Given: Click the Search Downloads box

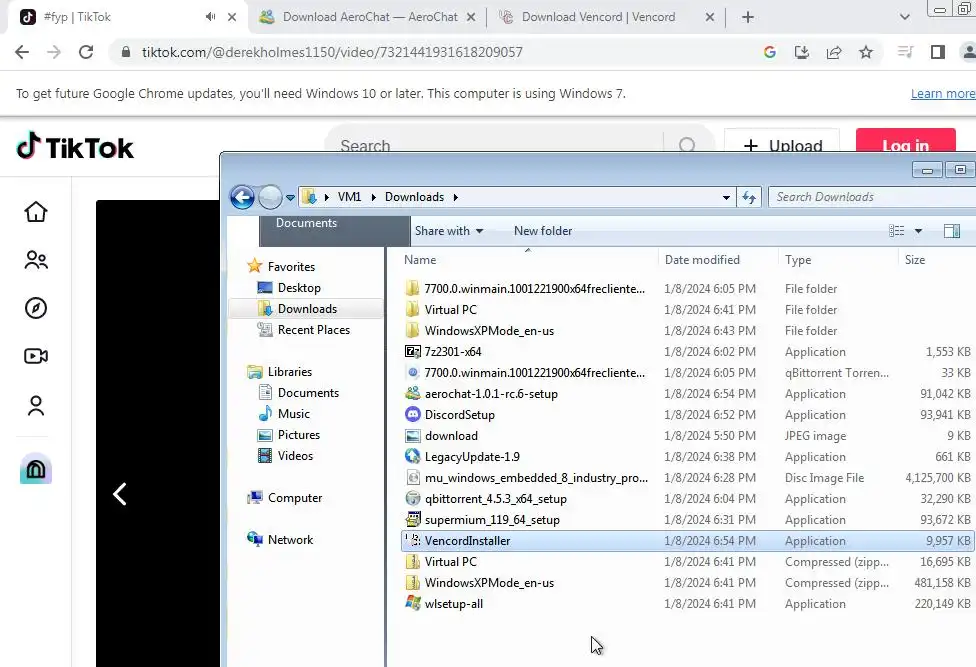Looking at the screenshot, I should point(871,197).
